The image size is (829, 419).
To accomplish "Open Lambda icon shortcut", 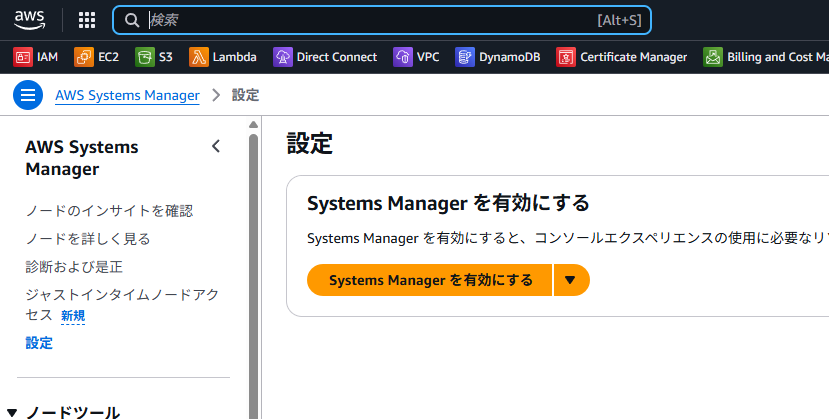I will coord(198,57).
